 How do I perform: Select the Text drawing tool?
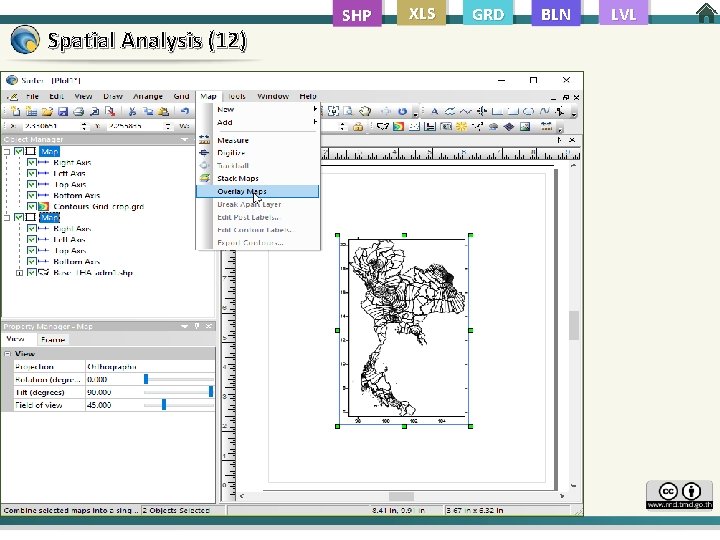click(x=434, y=112)
